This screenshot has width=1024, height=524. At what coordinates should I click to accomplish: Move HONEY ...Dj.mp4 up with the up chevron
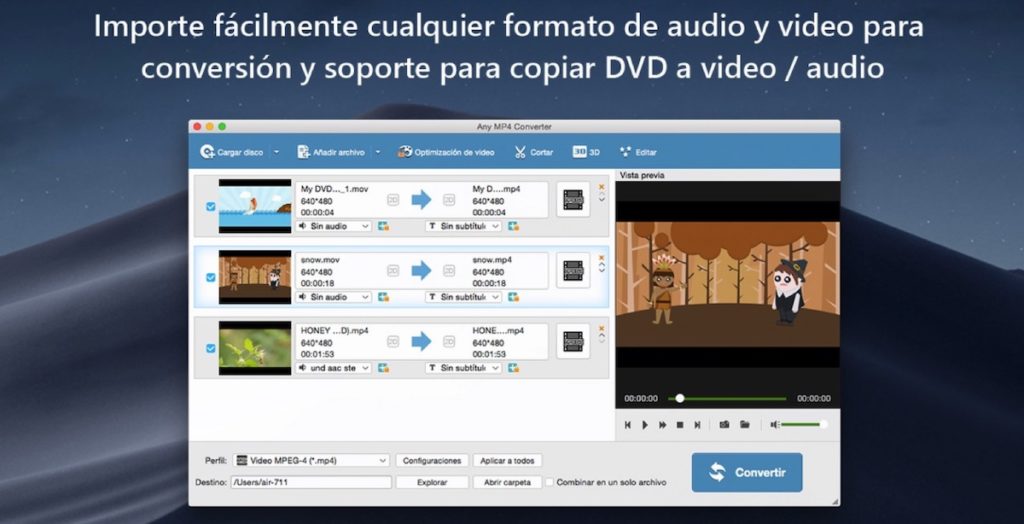tap(601, 336)
